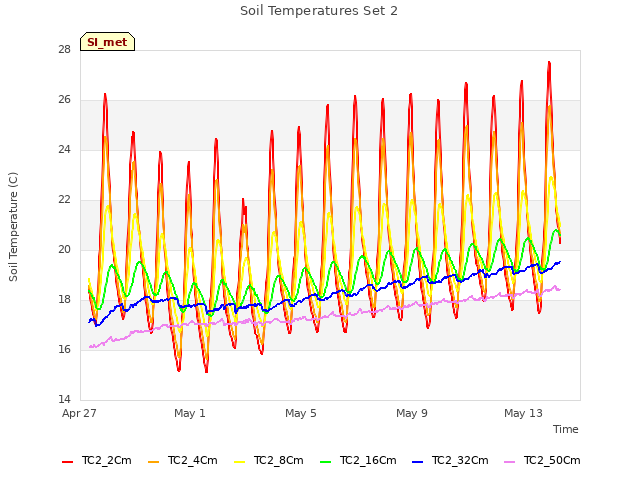Click the Apr 27 x-axis tick label
Image resolution: width=640 pixels, height=480 pixels.
(79, 413)
